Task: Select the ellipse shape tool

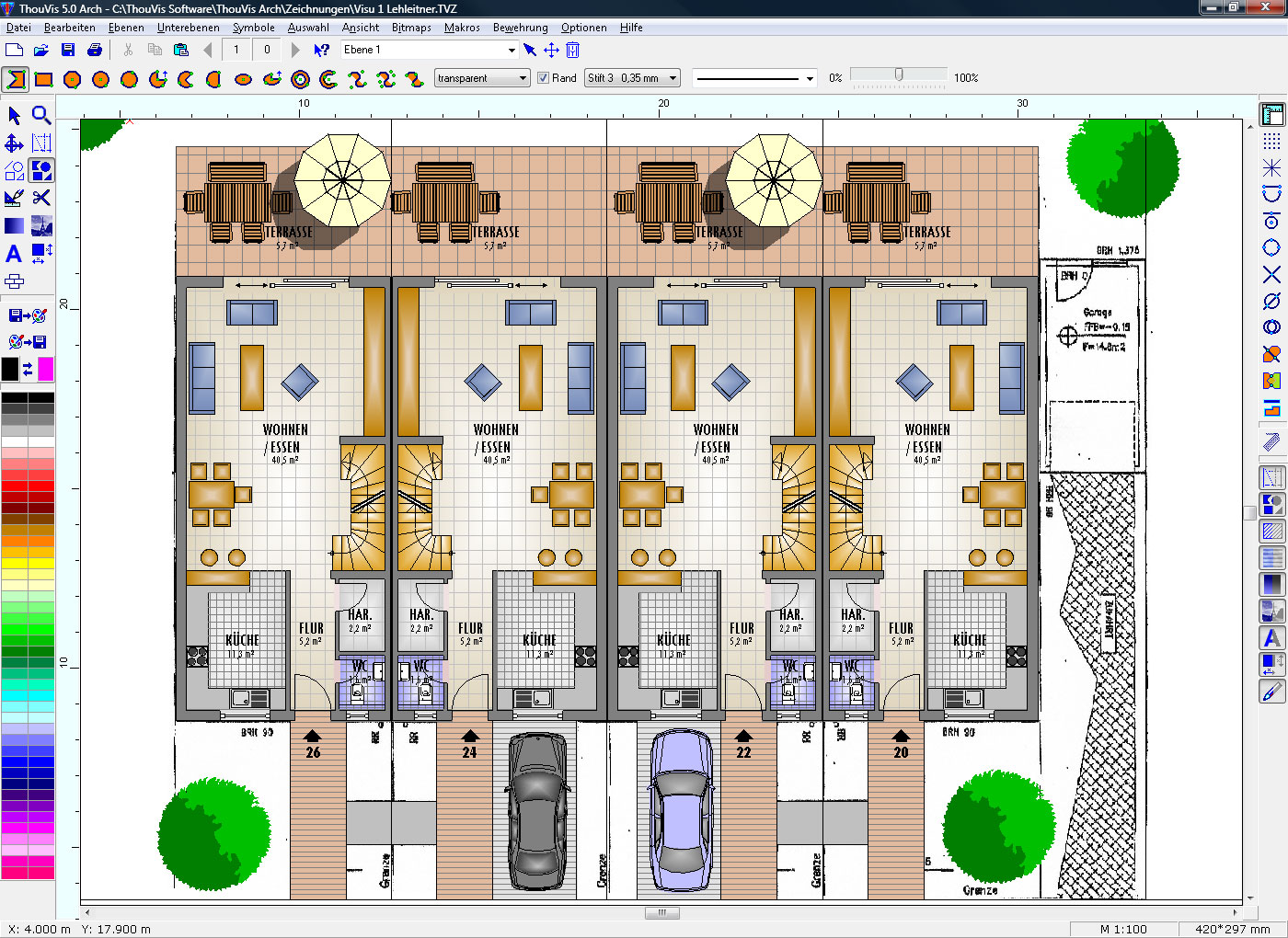Action: click(x=243, y=79)
